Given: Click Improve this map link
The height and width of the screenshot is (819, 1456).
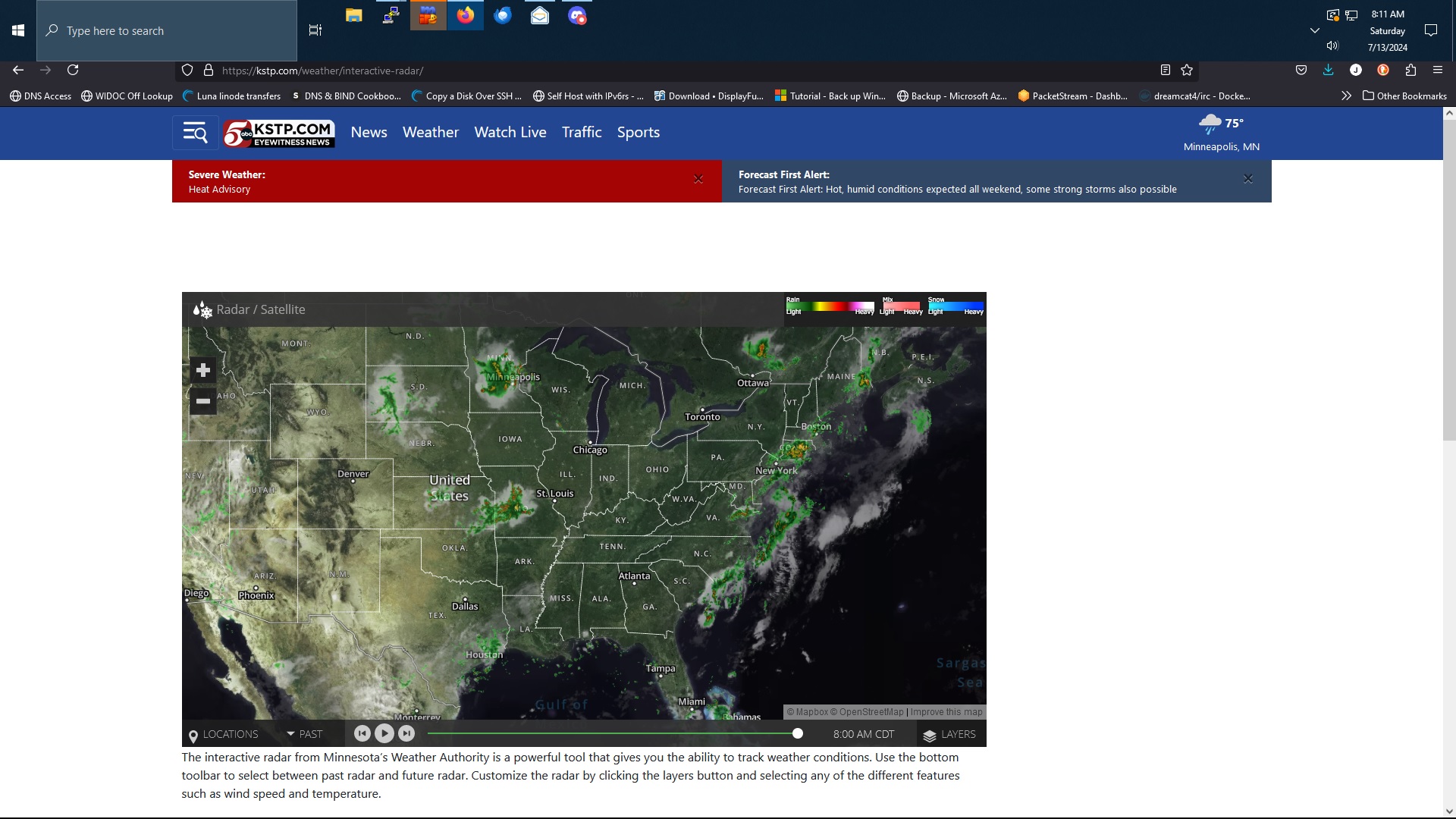Looking at the screenshot, I should (x=946, y=712).
